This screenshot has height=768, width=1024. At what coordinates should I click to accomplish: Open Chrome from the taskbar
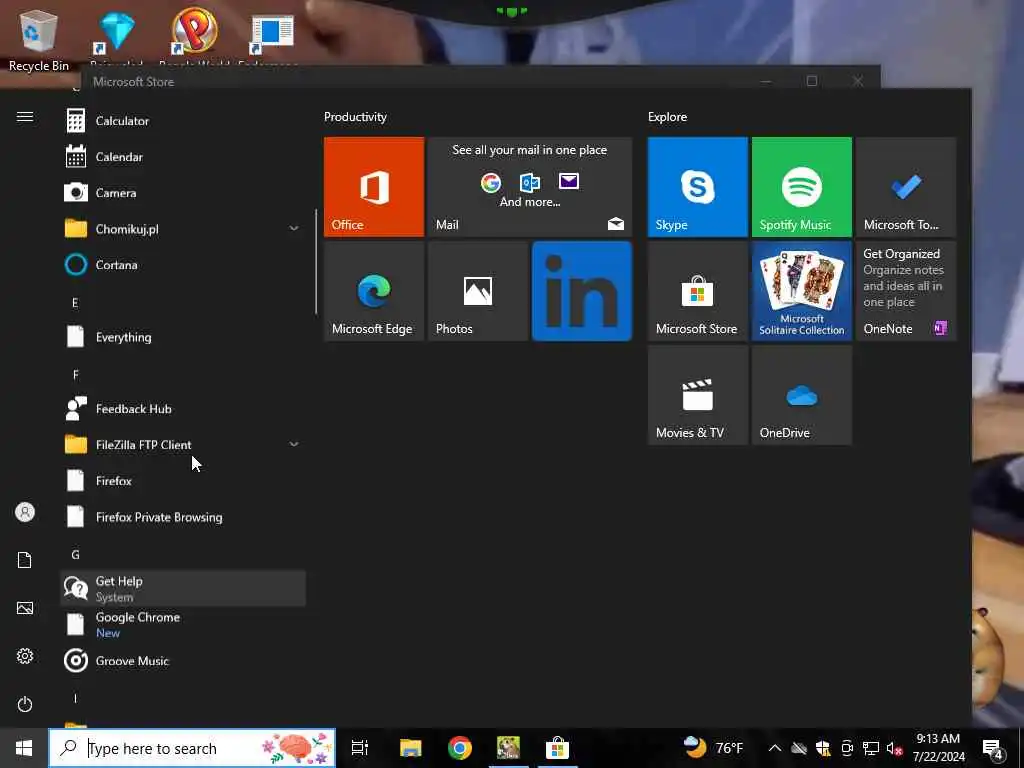[x=460, y=748]
